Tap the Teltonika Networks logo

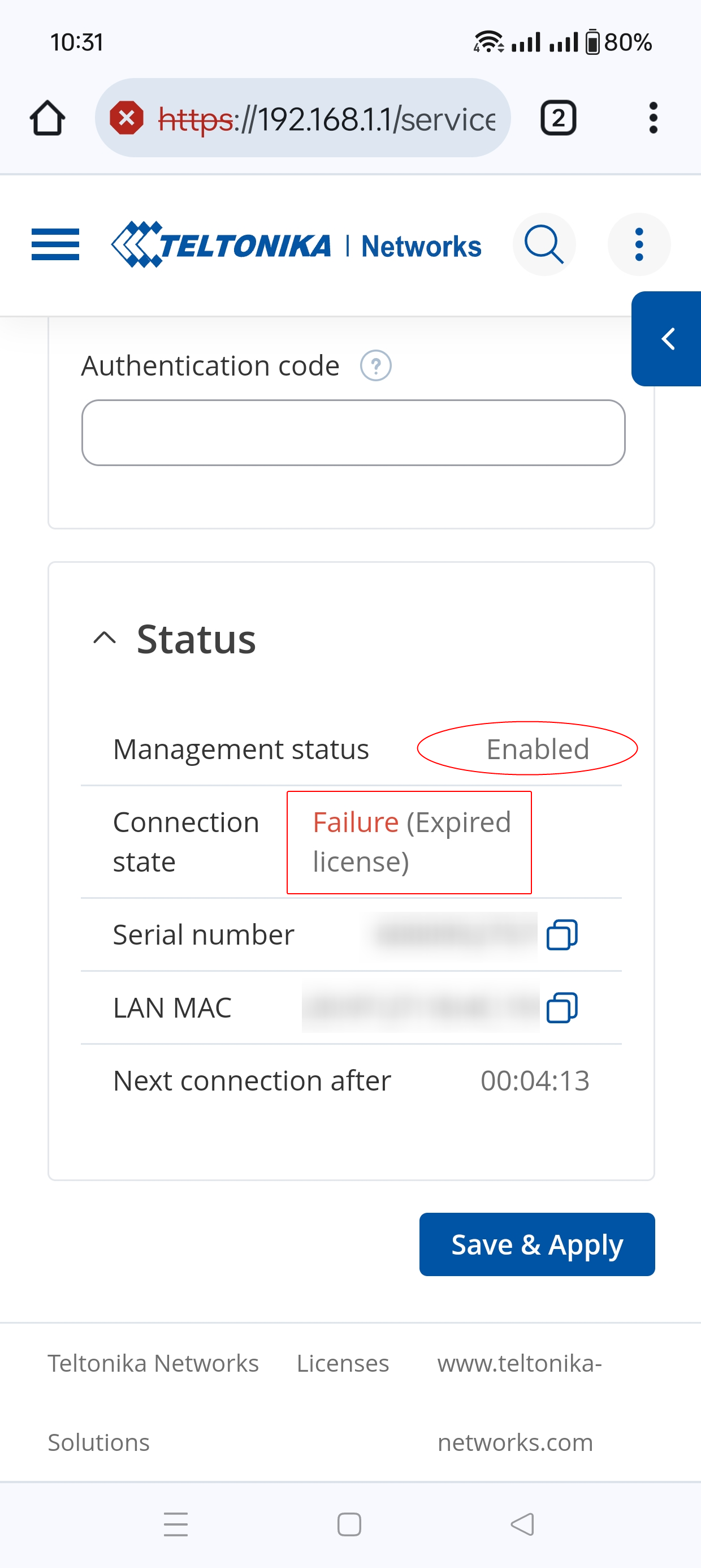(296, 245)
